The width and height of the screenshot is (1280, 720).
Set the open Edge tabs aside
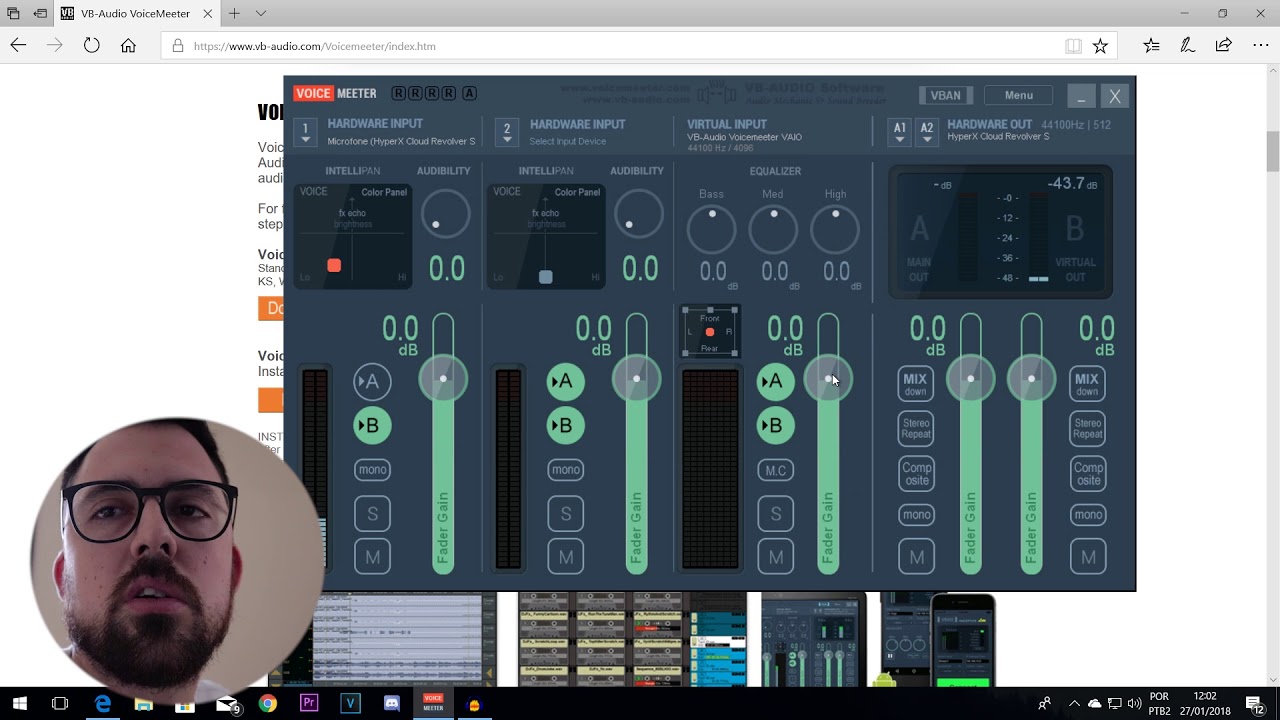tap(40, 14)
